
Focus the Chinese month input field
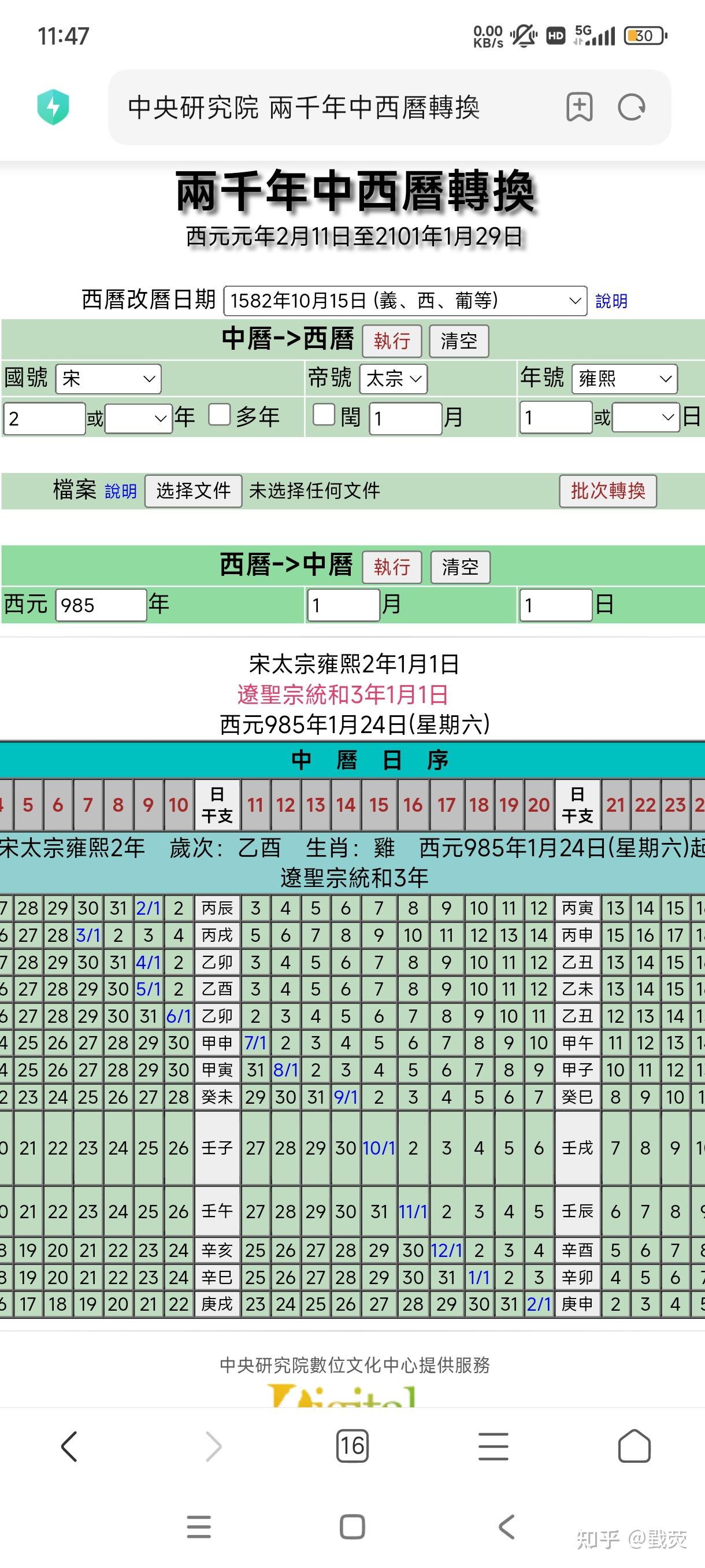point(405,418)
